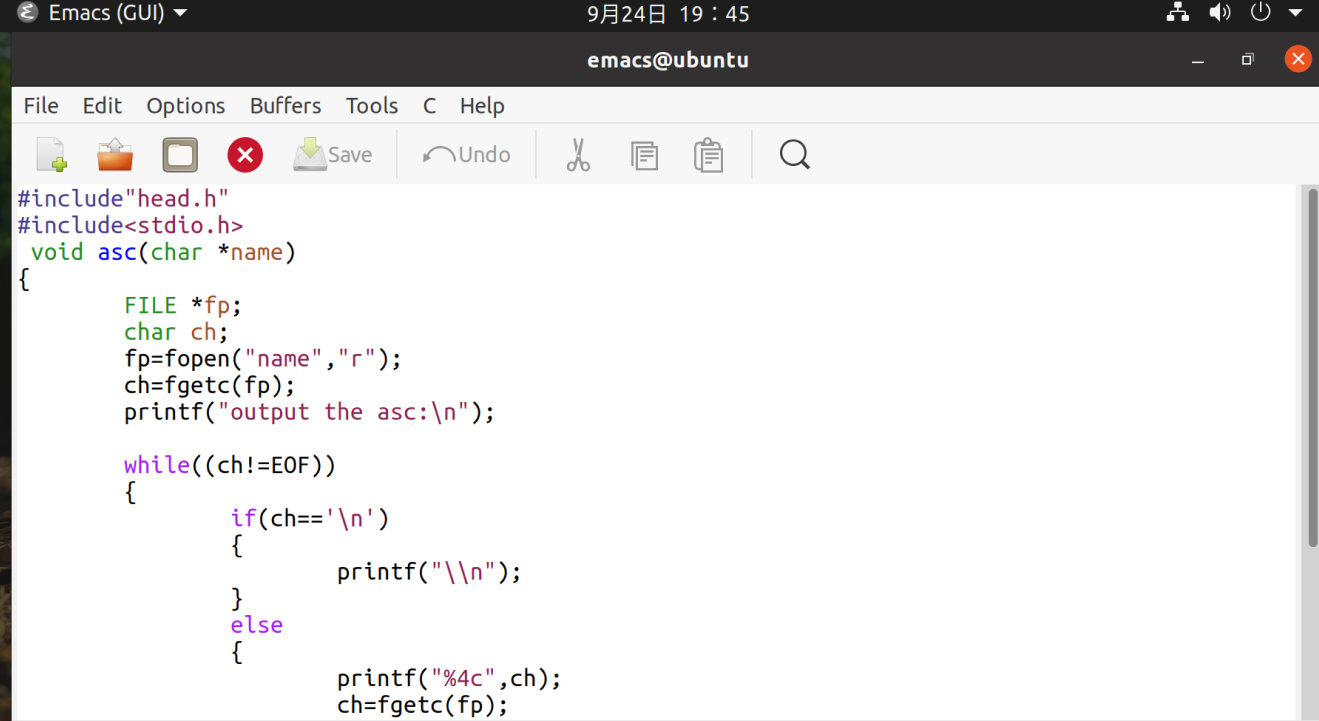Click the line #include"head.h"

(x=124, y=198)
